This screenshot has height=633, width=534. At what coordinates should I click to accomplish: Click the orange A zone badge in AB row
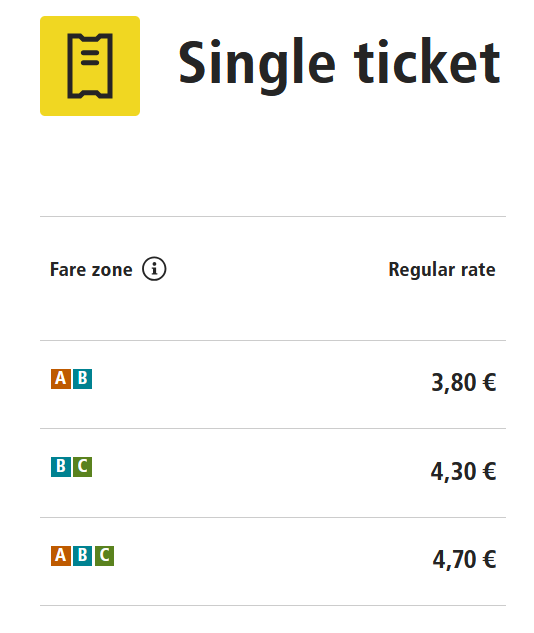(61, 379)
